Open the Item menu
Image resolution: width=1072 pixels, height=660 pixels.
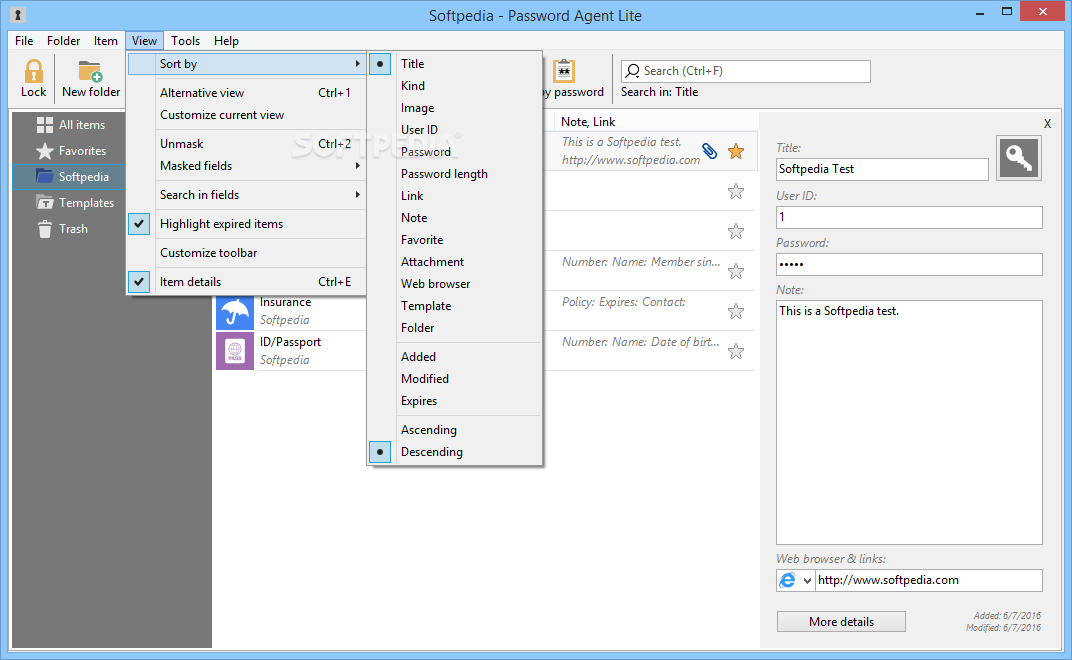tap(106, 41)
